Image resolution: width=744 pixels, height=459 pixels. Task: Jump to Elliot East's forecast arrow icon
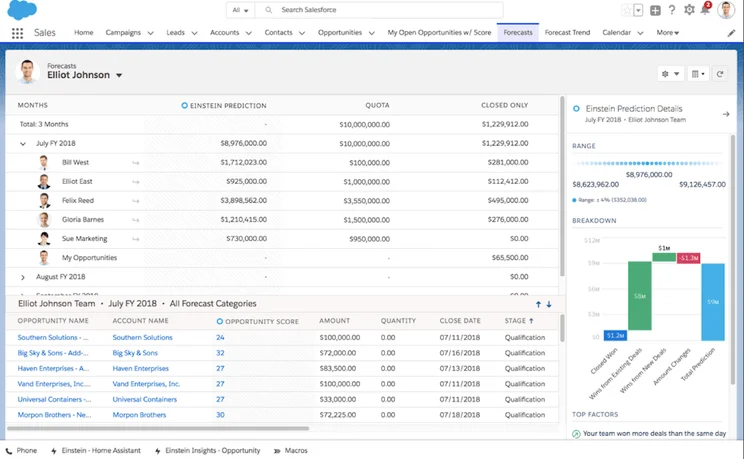pyautogui.click(x=136, y=182)
